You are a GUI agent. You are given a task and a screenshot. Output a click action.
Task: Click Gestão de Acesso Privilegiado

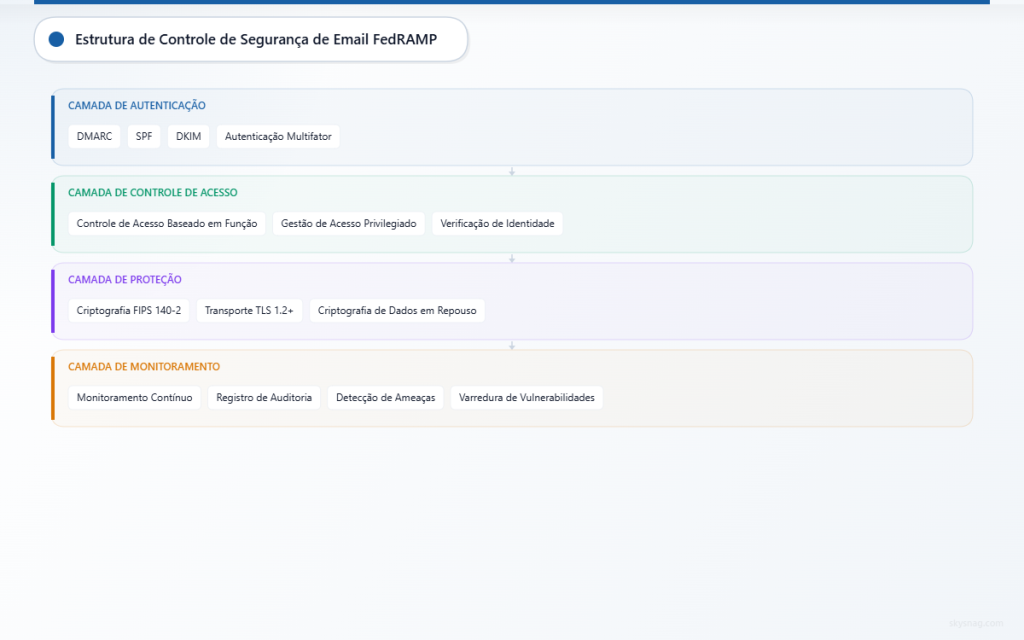[348, 223]
